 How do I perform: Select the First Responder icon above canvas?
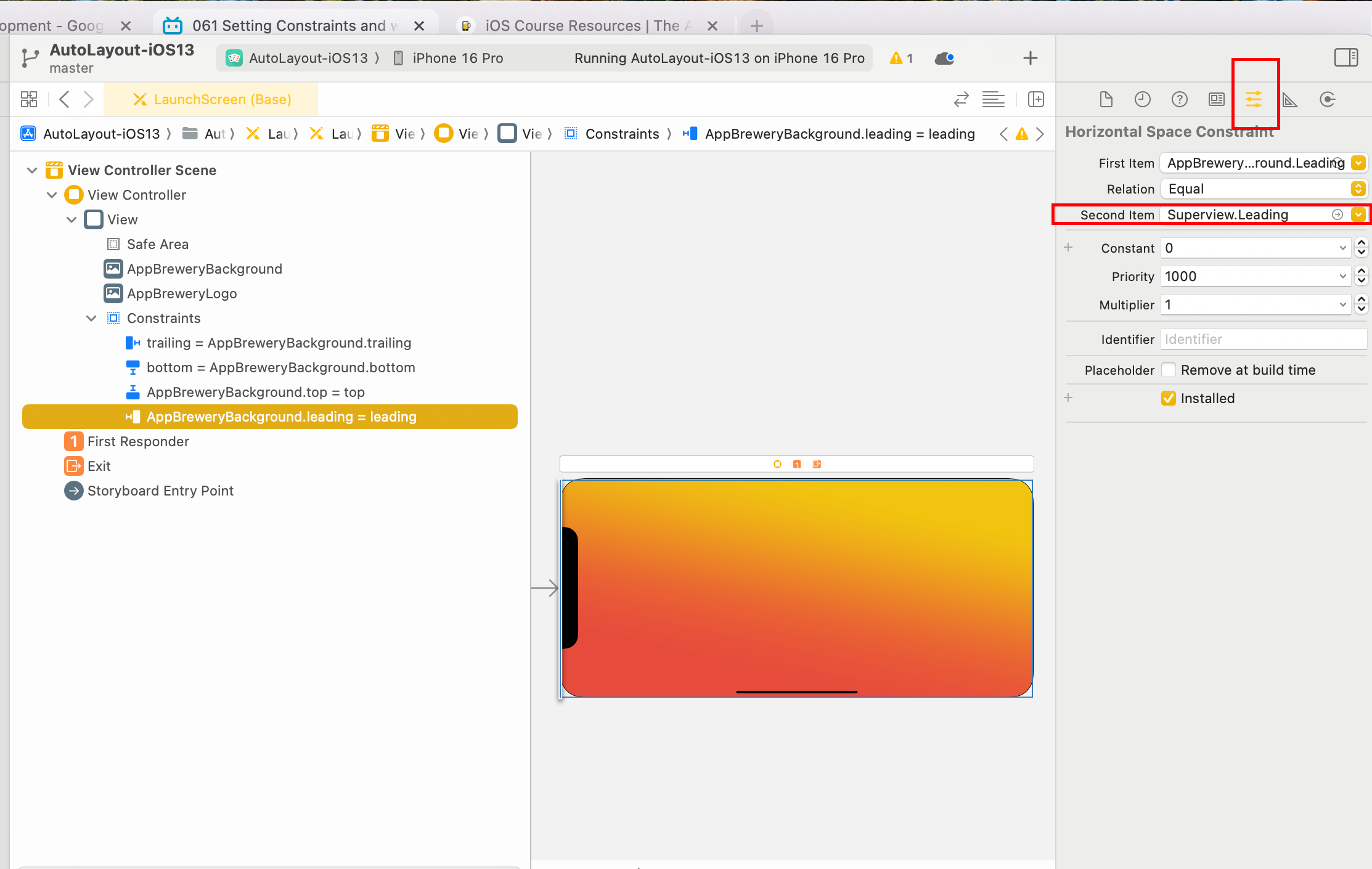[797, 464]
